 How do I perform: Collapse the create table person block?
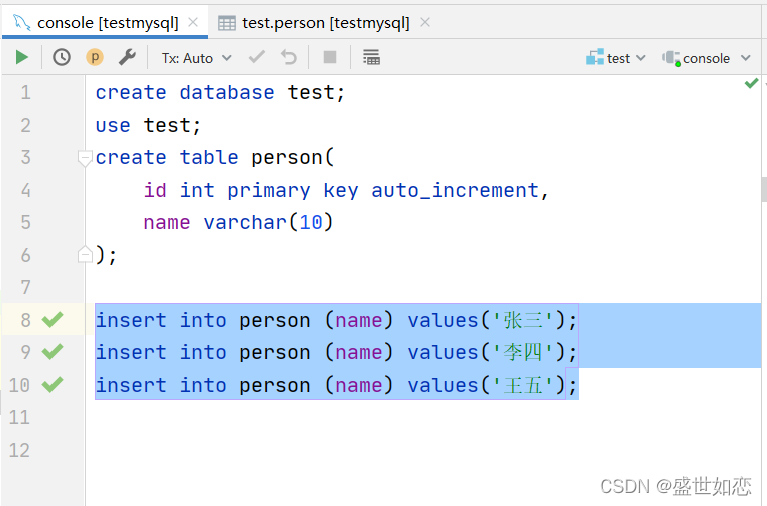pyautogui.click(x=85, y=158)
